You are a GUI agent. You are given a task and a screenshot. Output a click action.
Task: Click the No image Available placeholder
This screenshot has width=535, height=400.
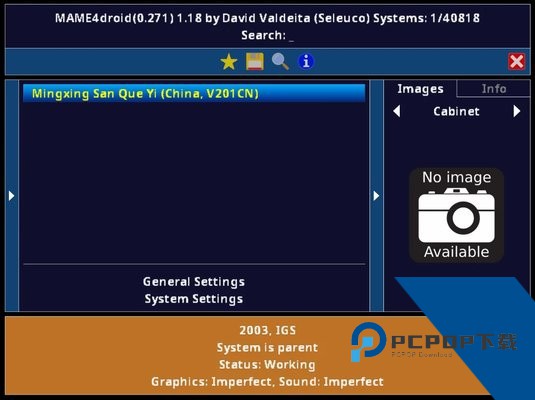point(457,215)
